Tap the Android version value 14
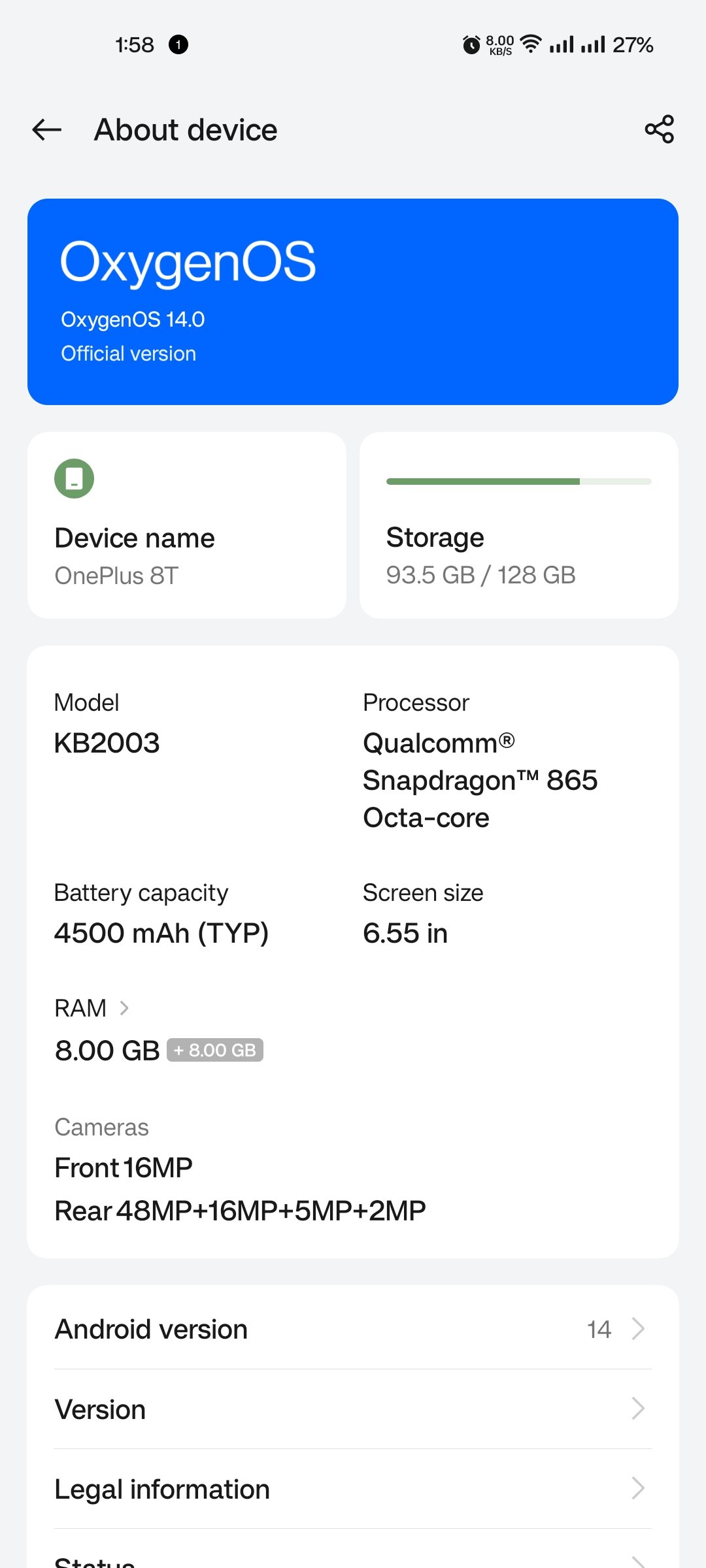The width and height of the screenshot is (706, 1568). click(599, 1329)
